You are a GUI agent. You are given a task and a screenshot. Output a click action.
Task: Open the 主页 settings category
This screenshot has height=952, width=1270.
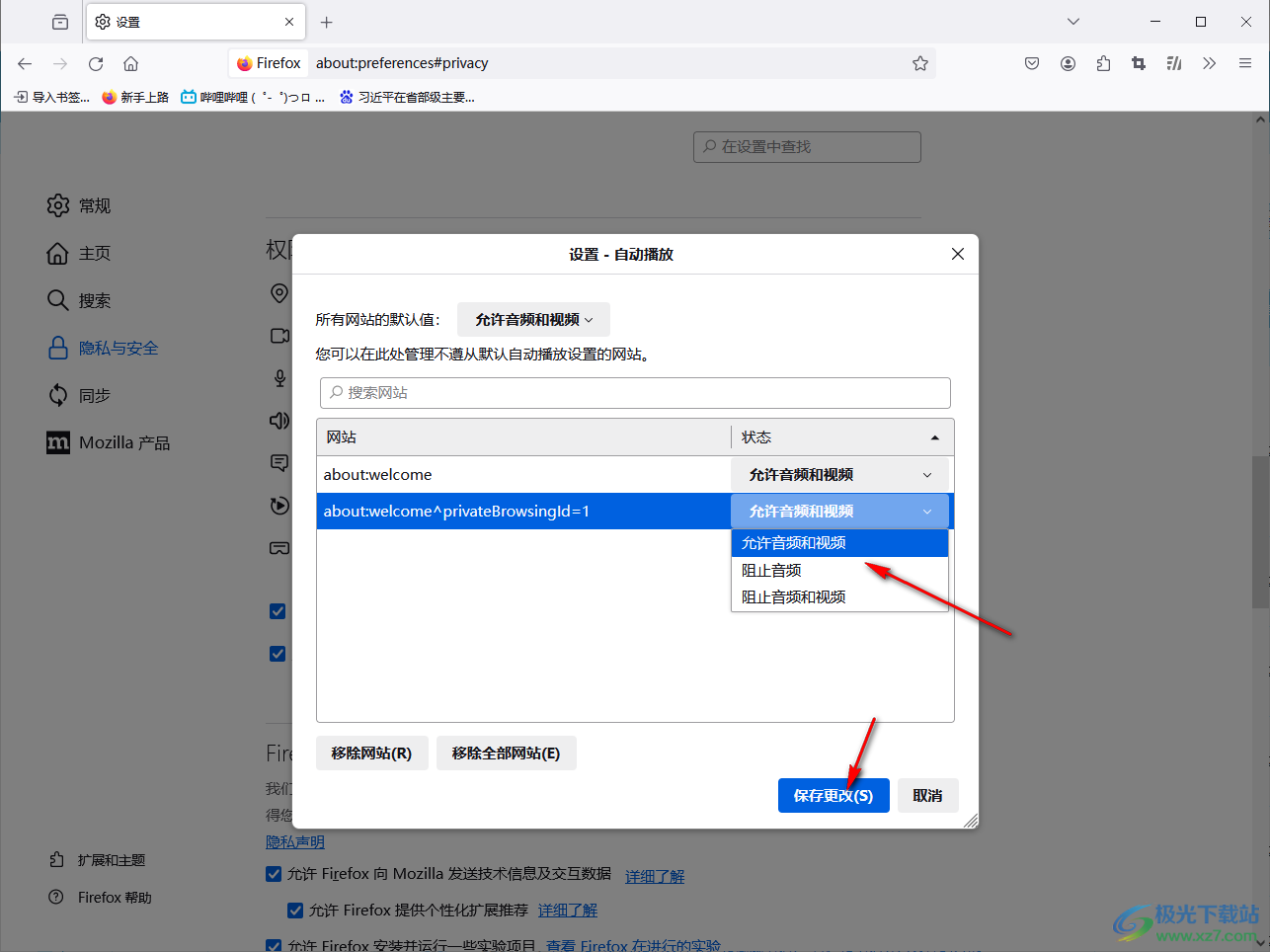click(79, 253)
